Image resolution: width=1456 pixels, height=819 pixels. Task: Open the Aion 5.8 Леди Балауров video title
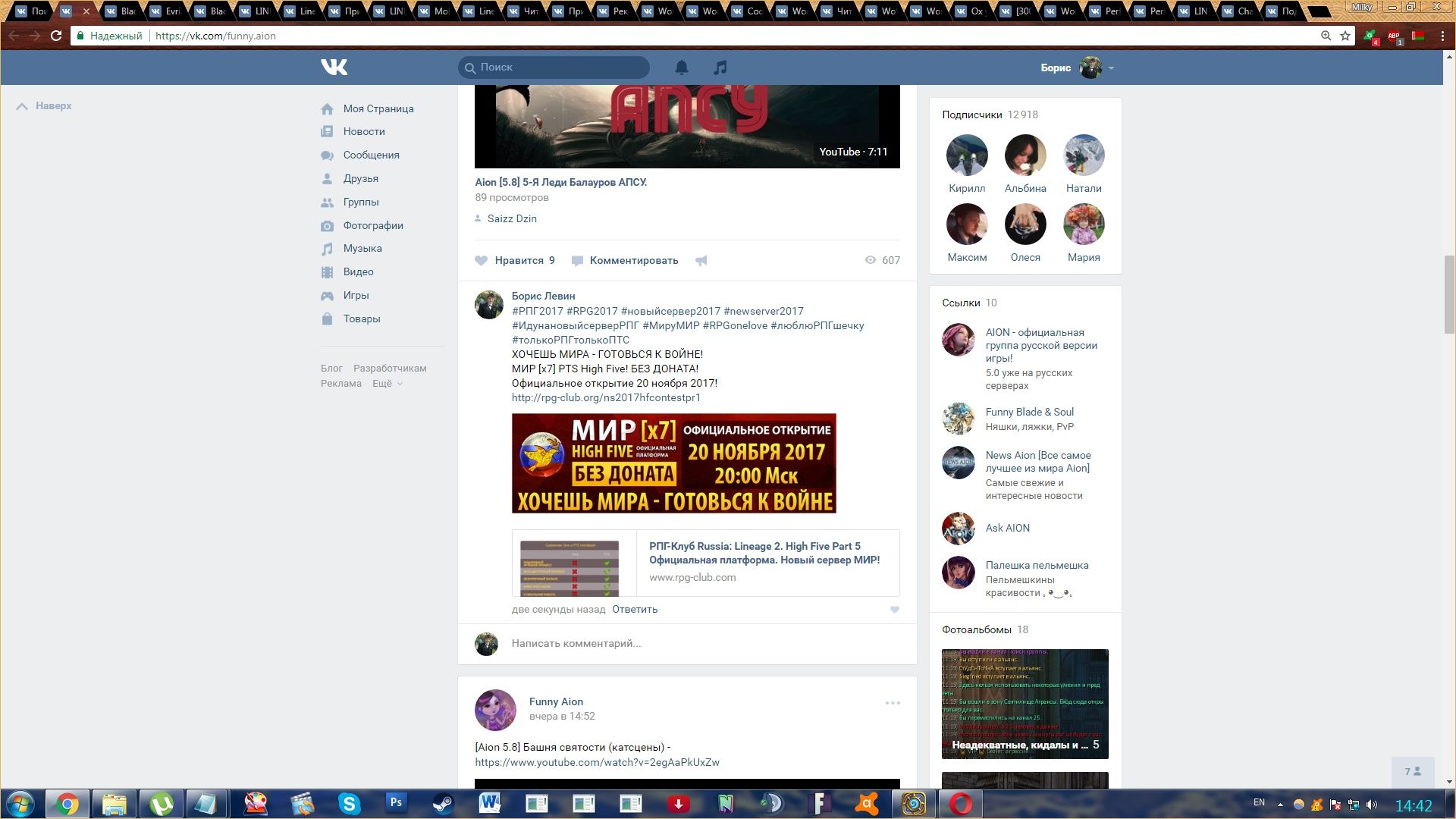pos(560,182)
